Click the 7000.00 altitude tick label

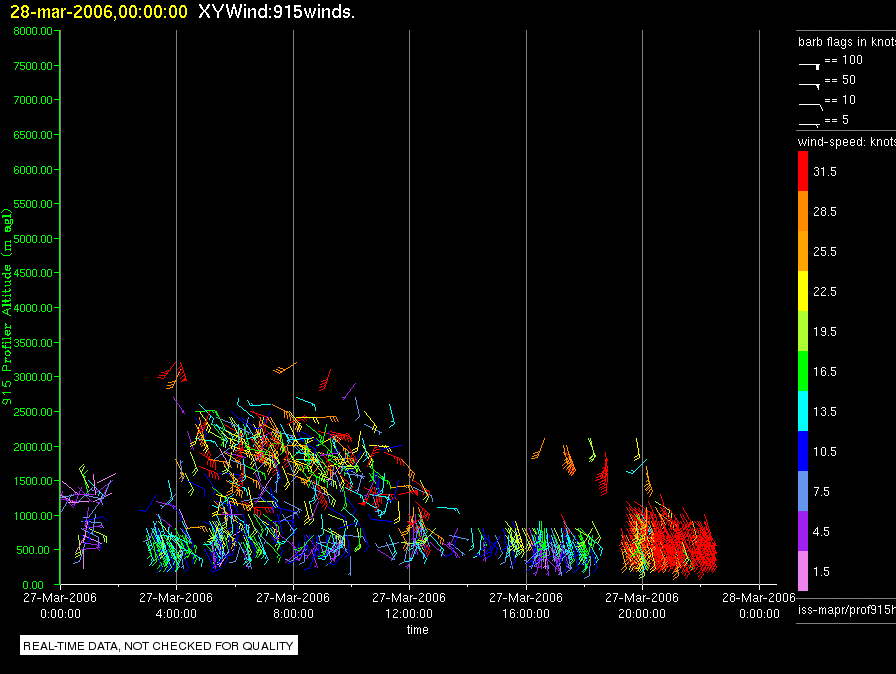[33, 100]
